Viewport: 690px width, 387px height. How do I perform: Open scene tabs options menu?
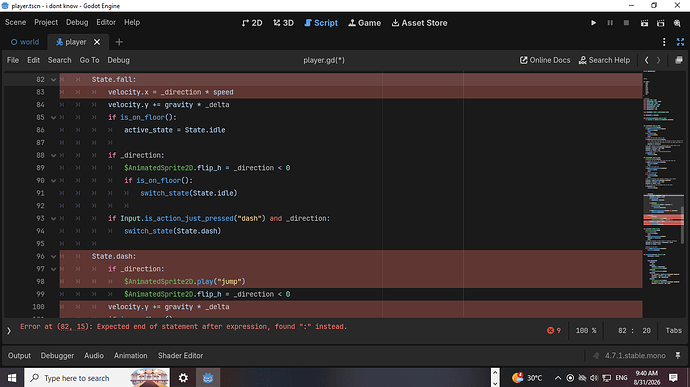(x=664, y=42)
